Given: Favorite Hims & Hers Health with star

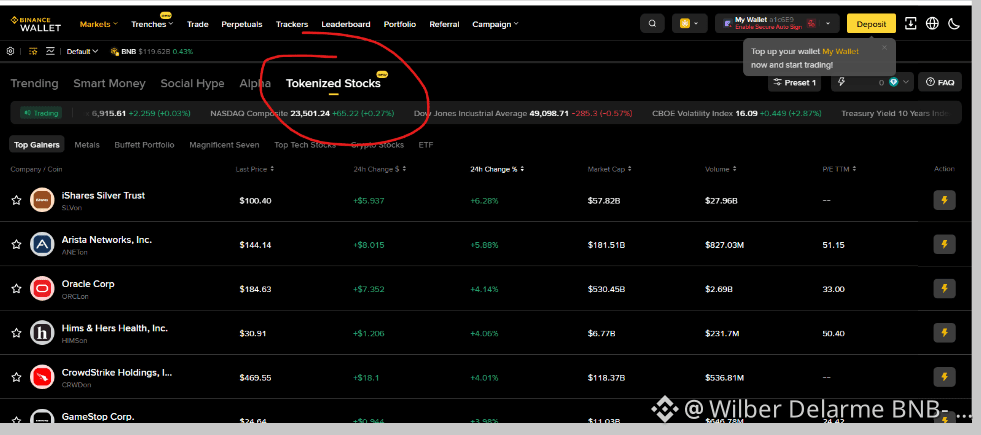Looking at the screenshot, I should click(x=16, y=333).
